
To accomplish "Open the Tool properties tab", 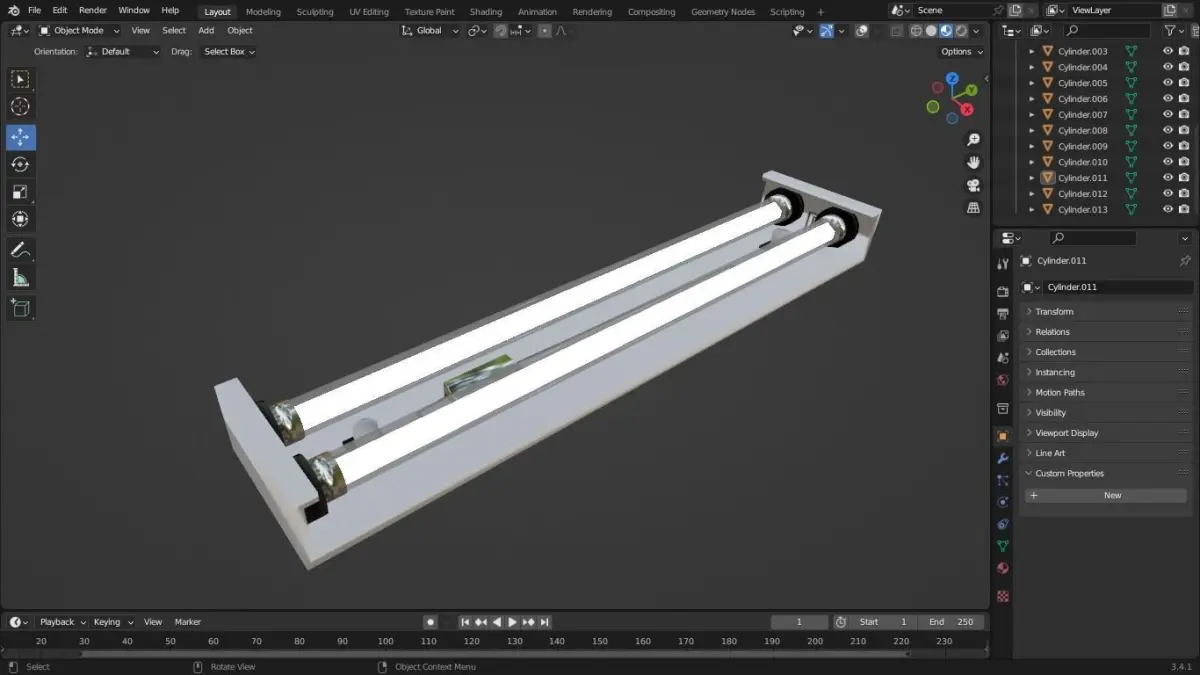I will coord(1003,264).
